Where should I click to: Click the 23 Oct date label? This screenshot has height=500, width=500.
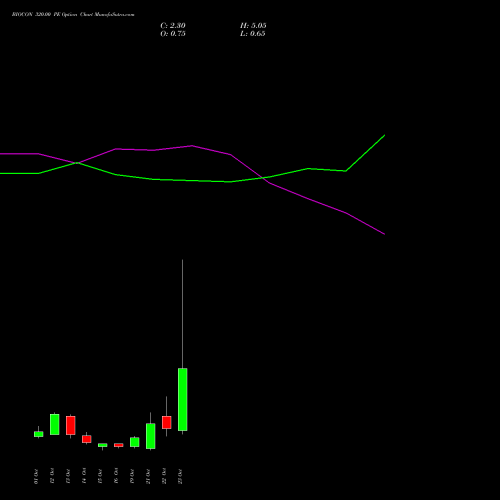coord(180,476)
